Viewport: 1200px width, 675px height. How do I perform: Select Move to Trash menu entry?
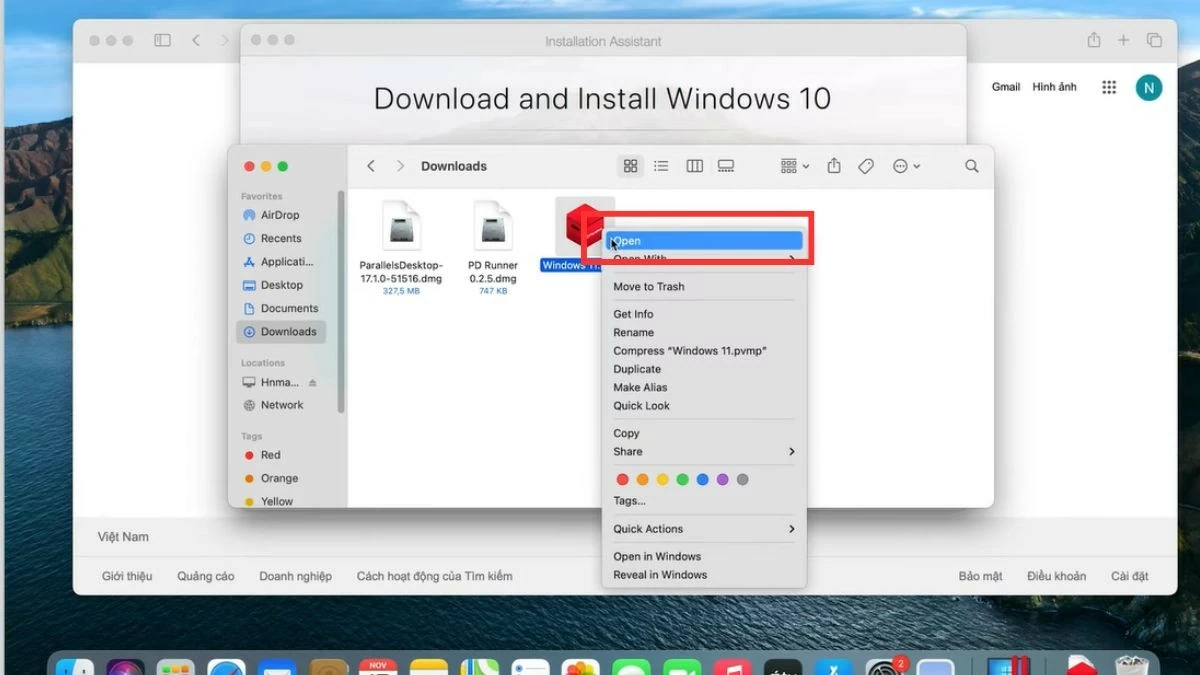[649, 287]
